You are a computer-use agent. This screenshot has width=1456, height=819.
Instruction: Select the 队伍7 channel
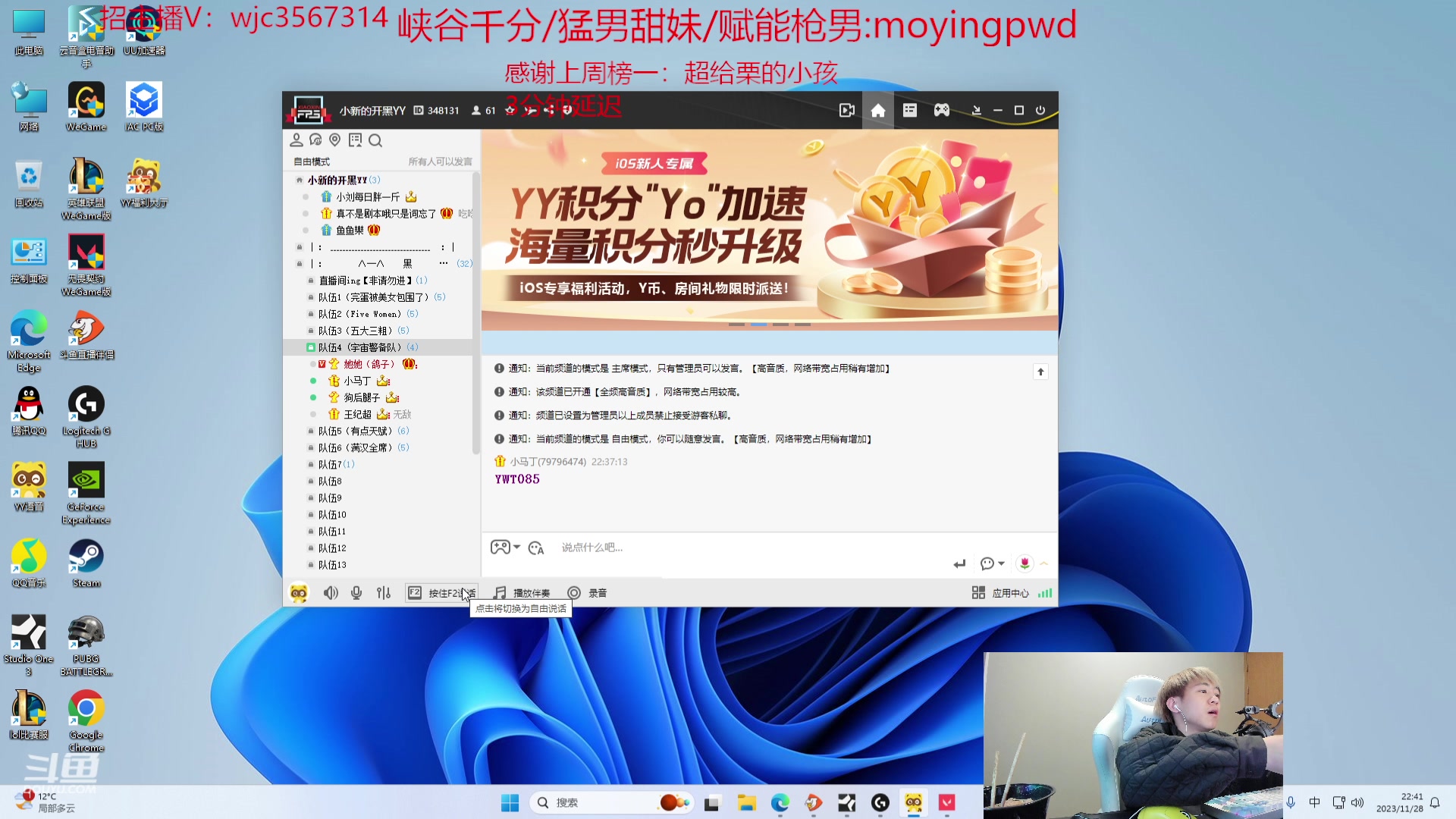330,464
